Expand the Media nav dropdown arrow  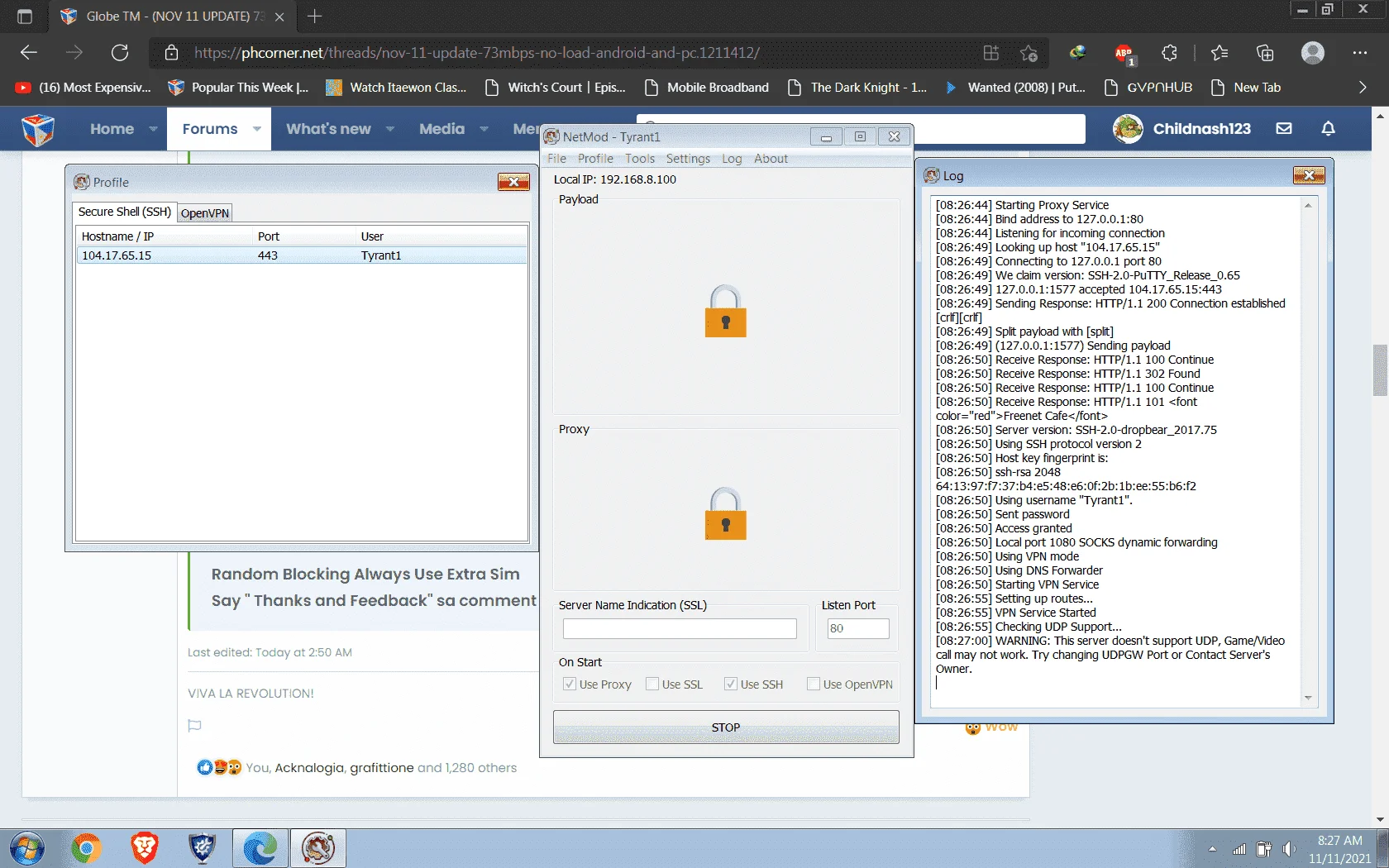[x=484, y=129]
